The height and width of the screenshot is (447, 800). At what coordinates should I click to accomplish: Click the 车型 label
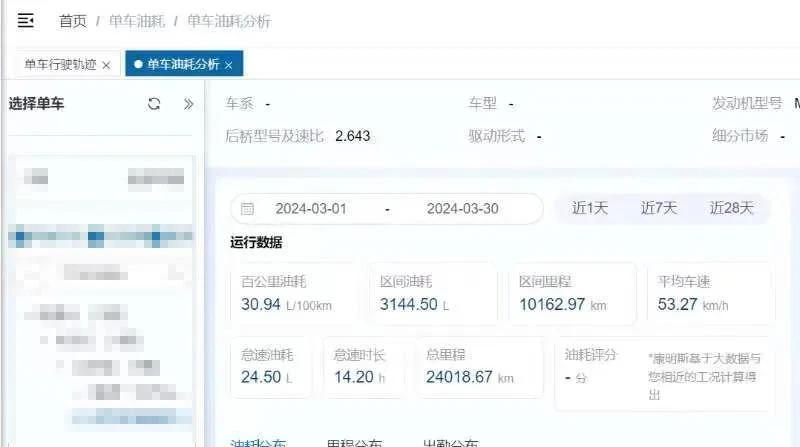(x=482, y=104)
